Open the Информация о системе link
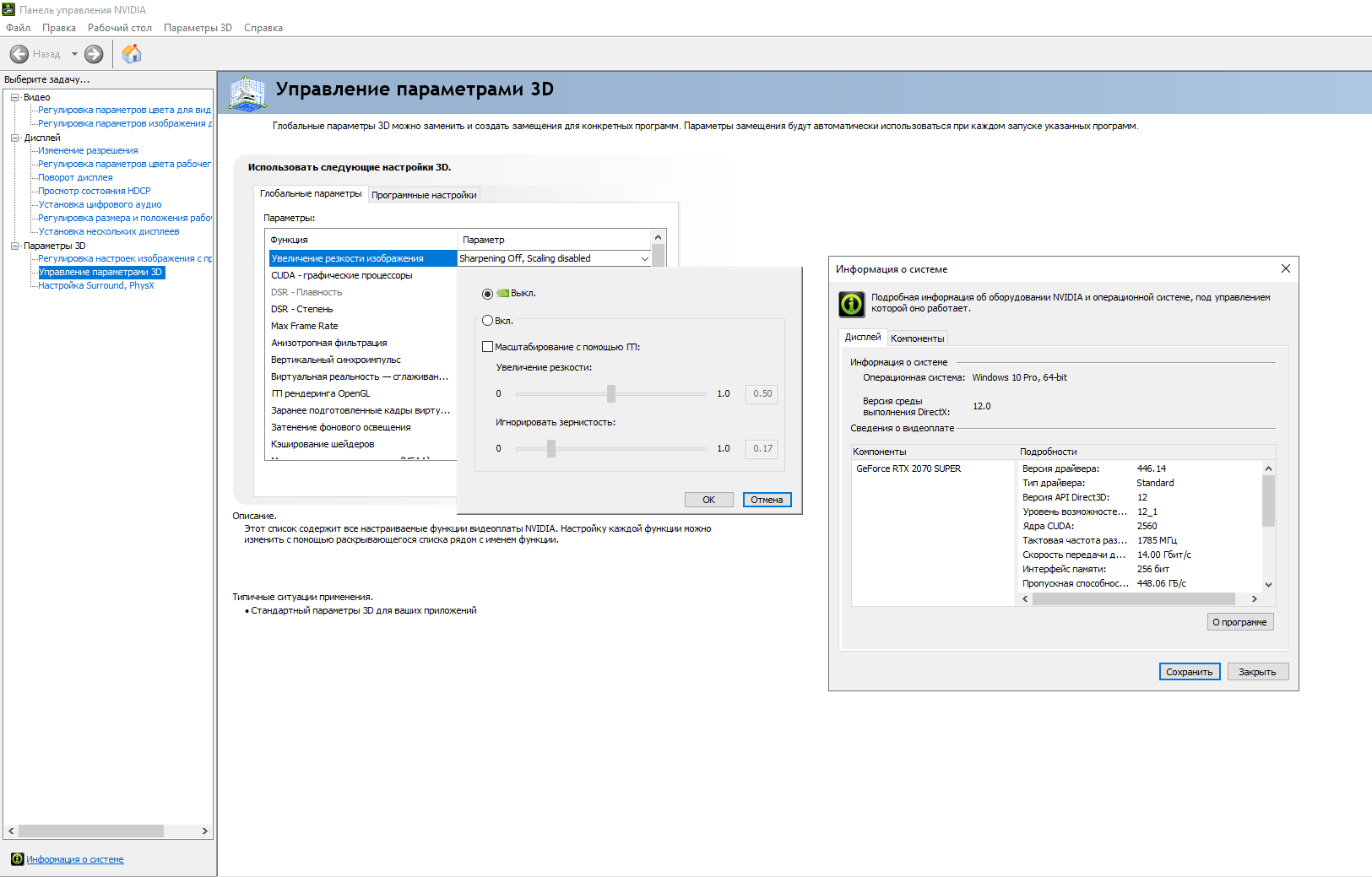The width and height of the screenshot is (1372, 877). tap(75, 859)
